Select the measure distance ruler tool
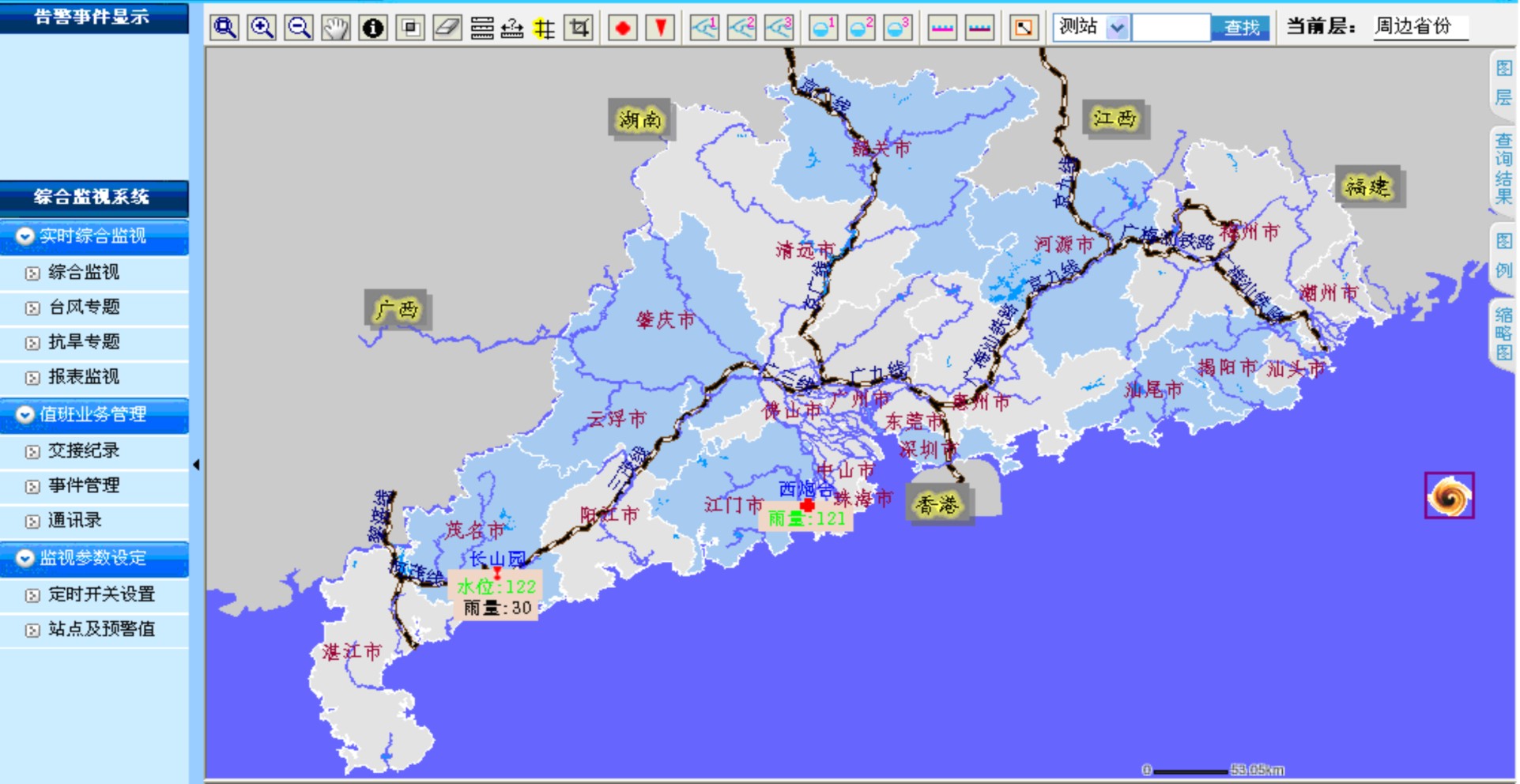 tap(512, 28)
